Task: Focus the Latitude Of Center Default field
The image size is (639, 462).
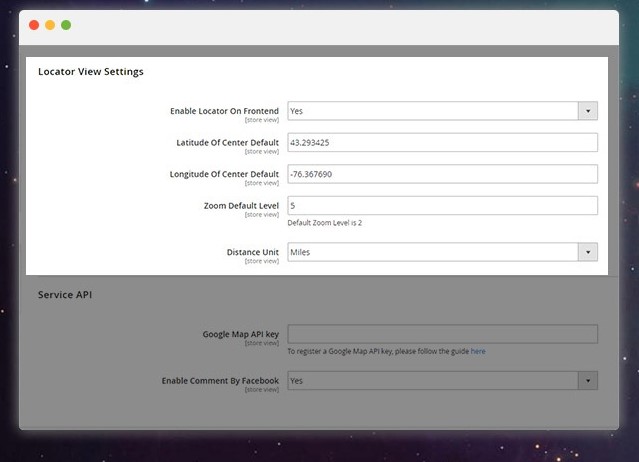Action: coord(442,142)
